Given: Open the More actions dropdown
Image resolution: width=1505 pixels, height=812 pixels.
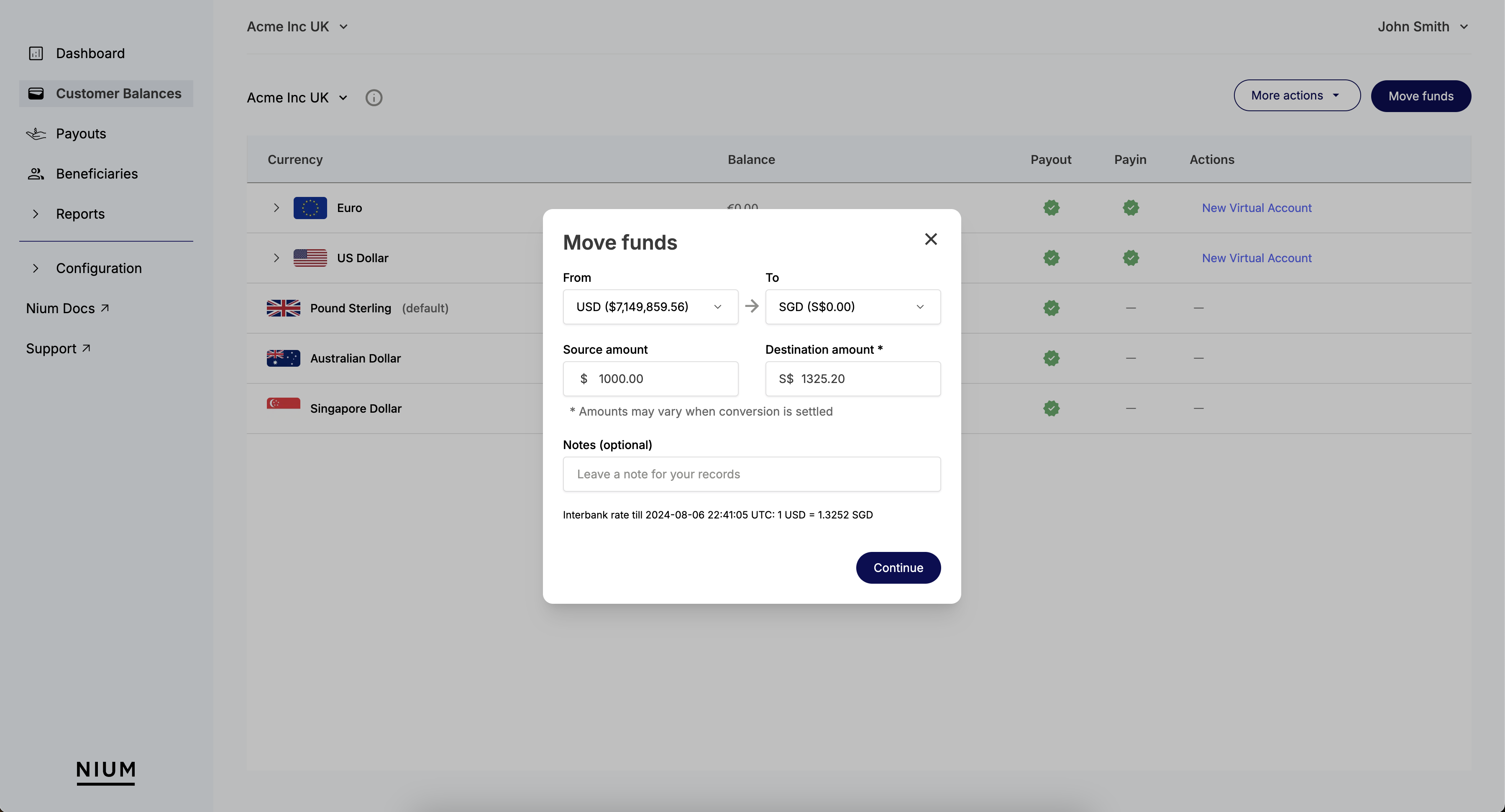Looking at the screenshot, I should coord(1297,95).
